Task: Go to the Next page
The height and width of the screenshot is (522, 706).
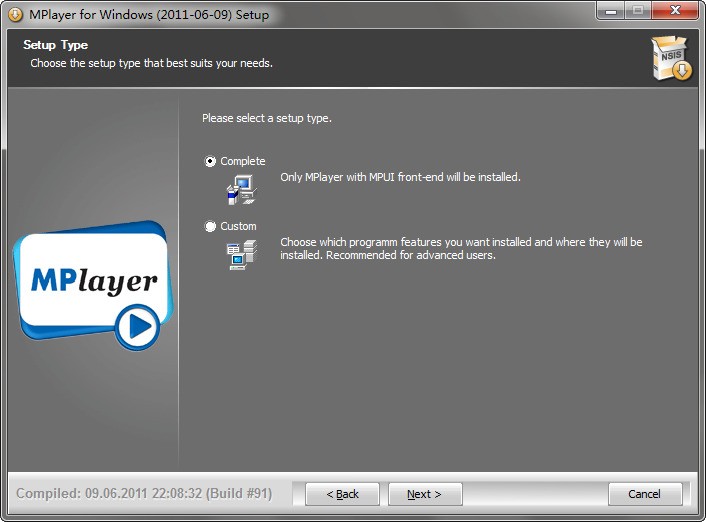Action: point(425,494)
